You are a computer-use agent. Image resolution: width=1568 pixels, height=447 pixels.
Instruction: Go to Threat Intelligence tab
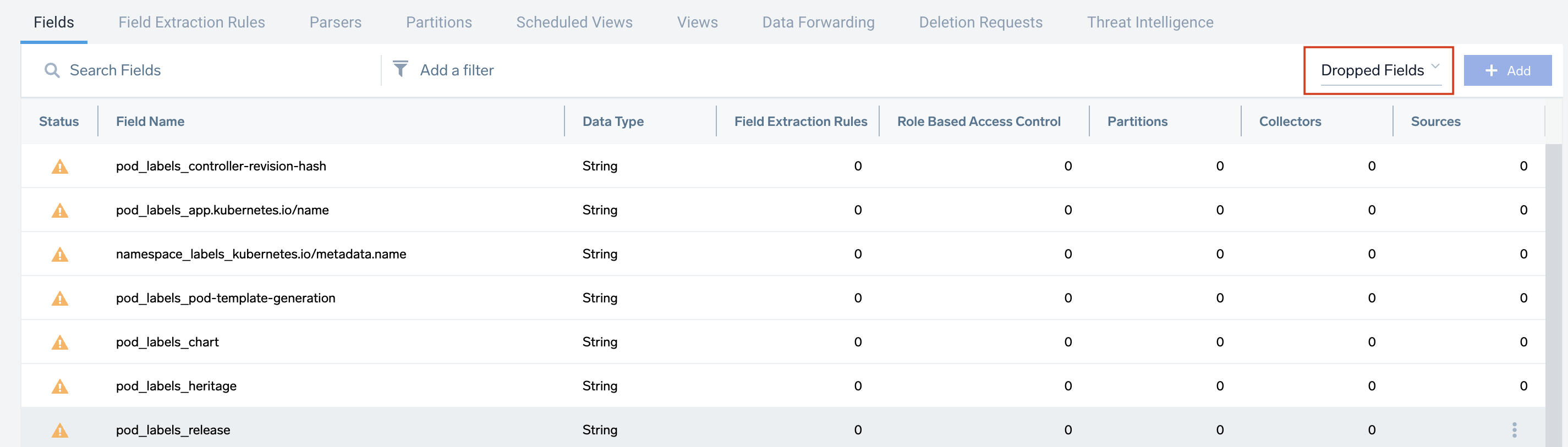[1150, 23]
